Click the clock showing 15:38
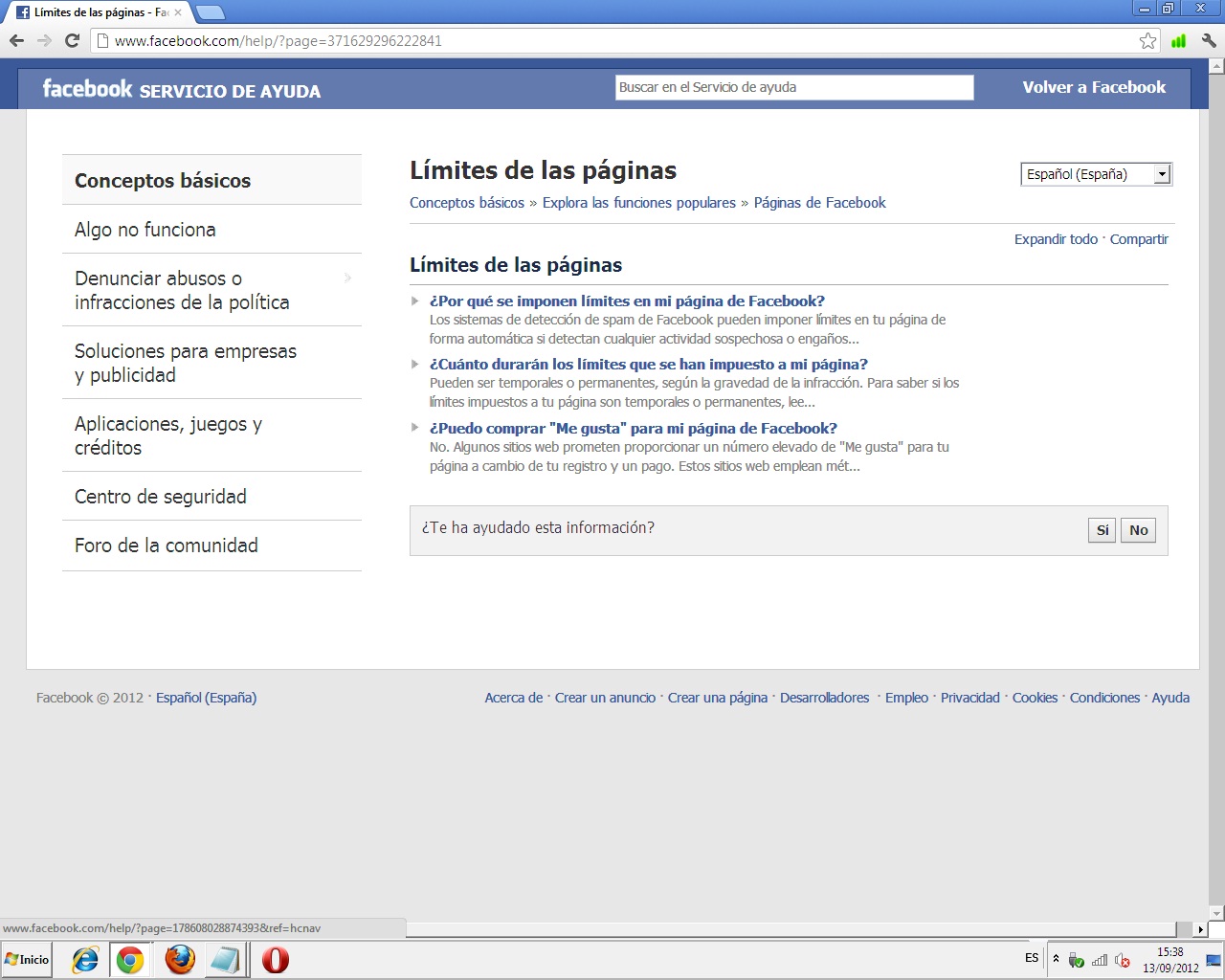 [1170, 952]
